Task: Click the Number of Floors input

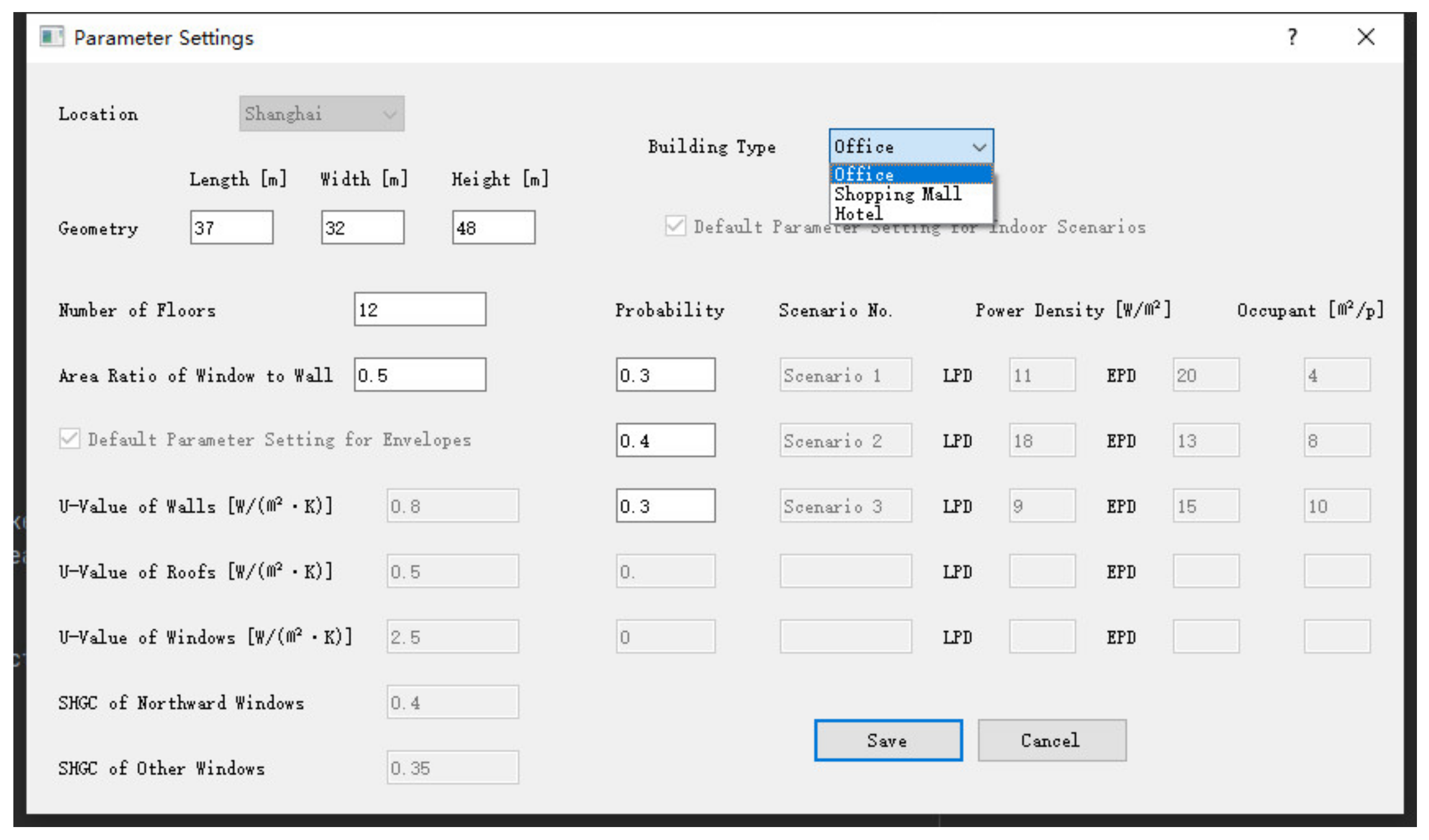Action: pyautogui.click(x=420, y=310)
